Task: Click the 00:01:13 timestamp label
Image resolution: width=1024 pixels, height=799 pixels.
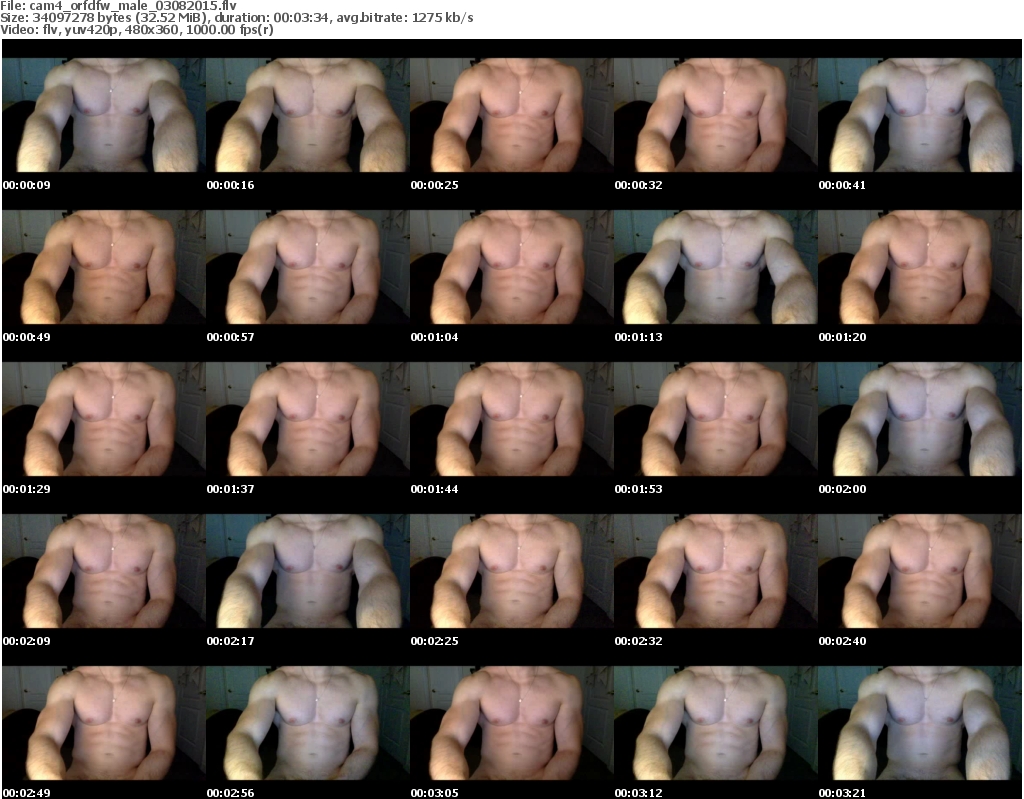Action: click(638, 337)
